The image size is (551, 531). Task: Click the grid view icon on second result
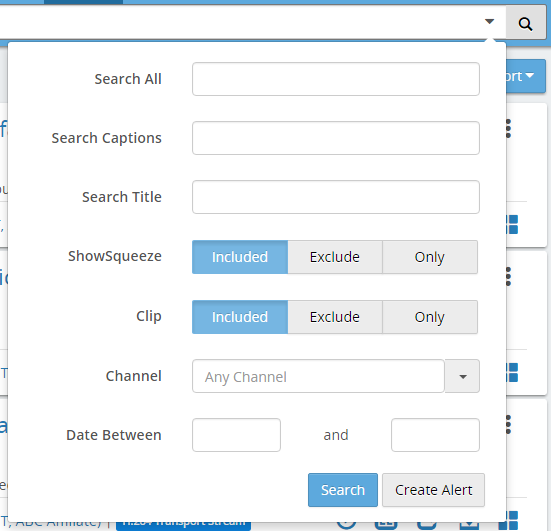(512, 373)
